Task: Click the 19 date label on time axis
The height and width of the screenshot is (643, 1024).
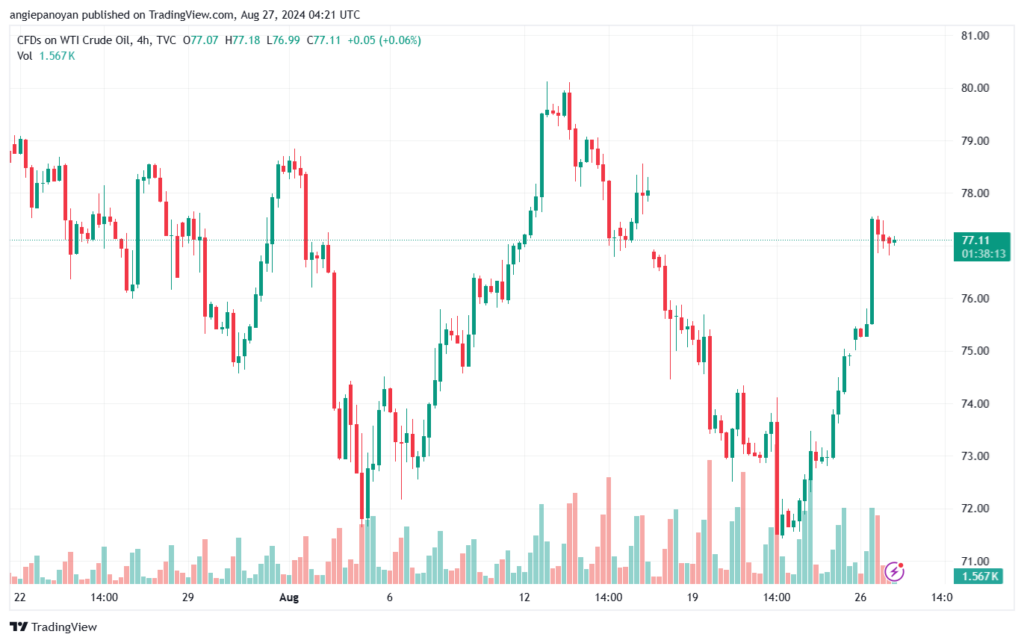Action: coord(691,598)
